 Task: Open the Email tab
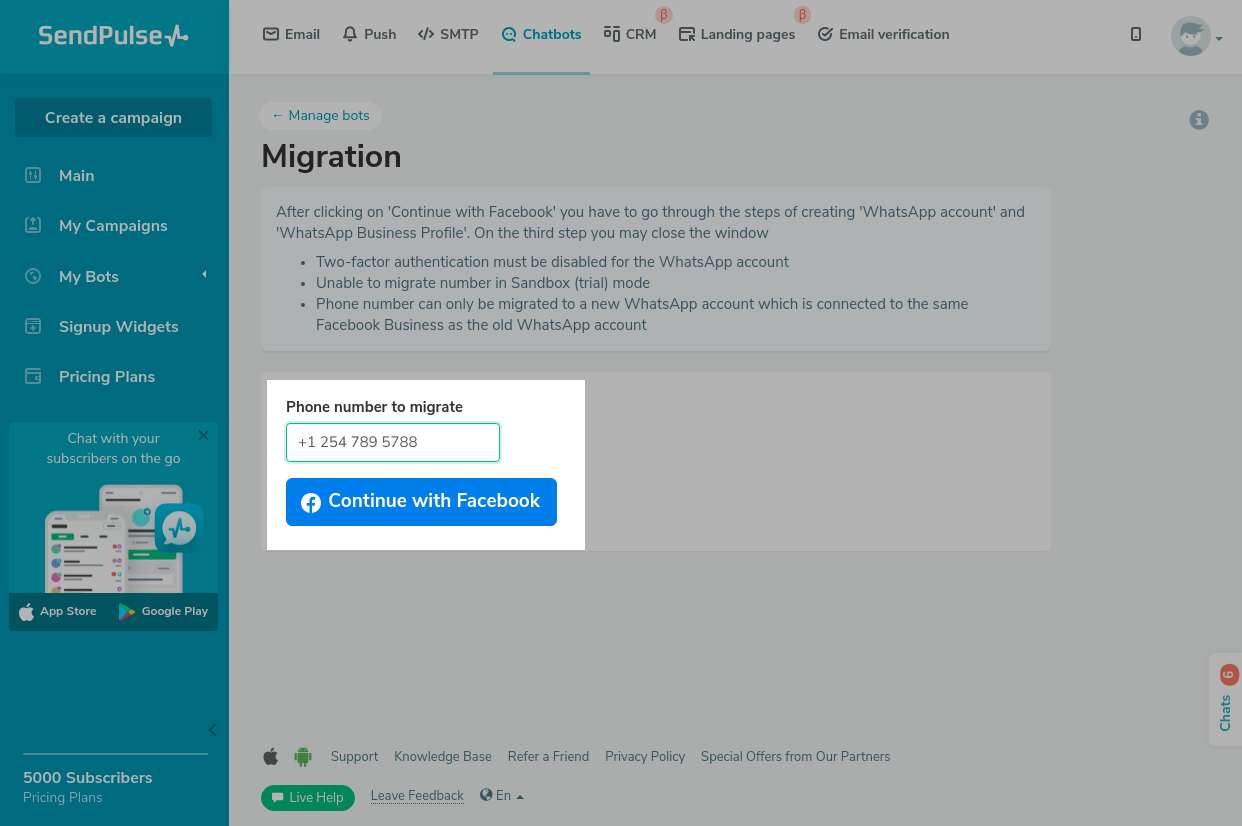(x=291, y=34)
